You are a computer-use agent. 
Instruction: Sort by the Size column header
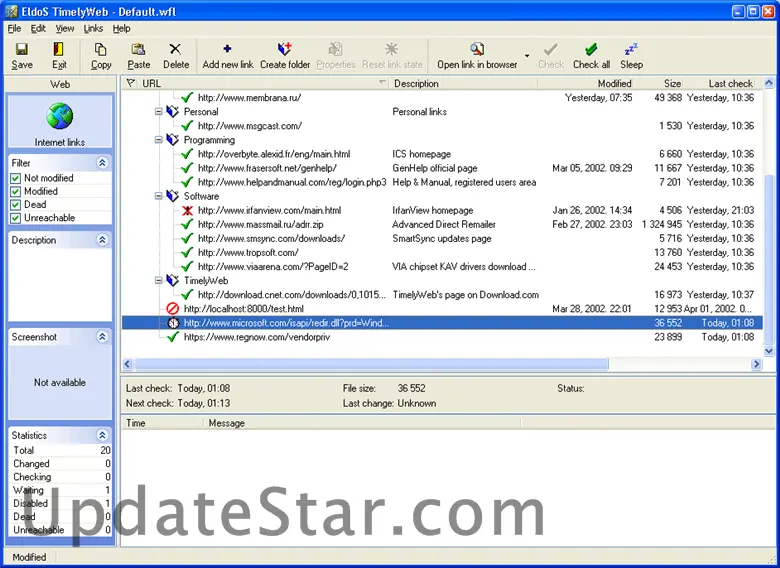(659, 84)
